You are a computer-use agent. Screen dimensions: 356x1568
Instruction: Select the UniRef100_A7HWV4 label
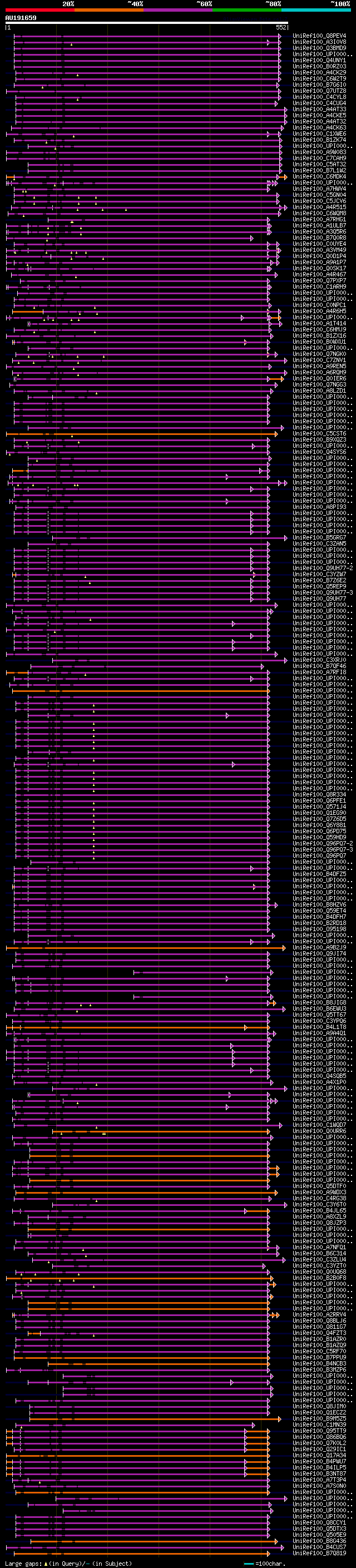click(319, 189)
